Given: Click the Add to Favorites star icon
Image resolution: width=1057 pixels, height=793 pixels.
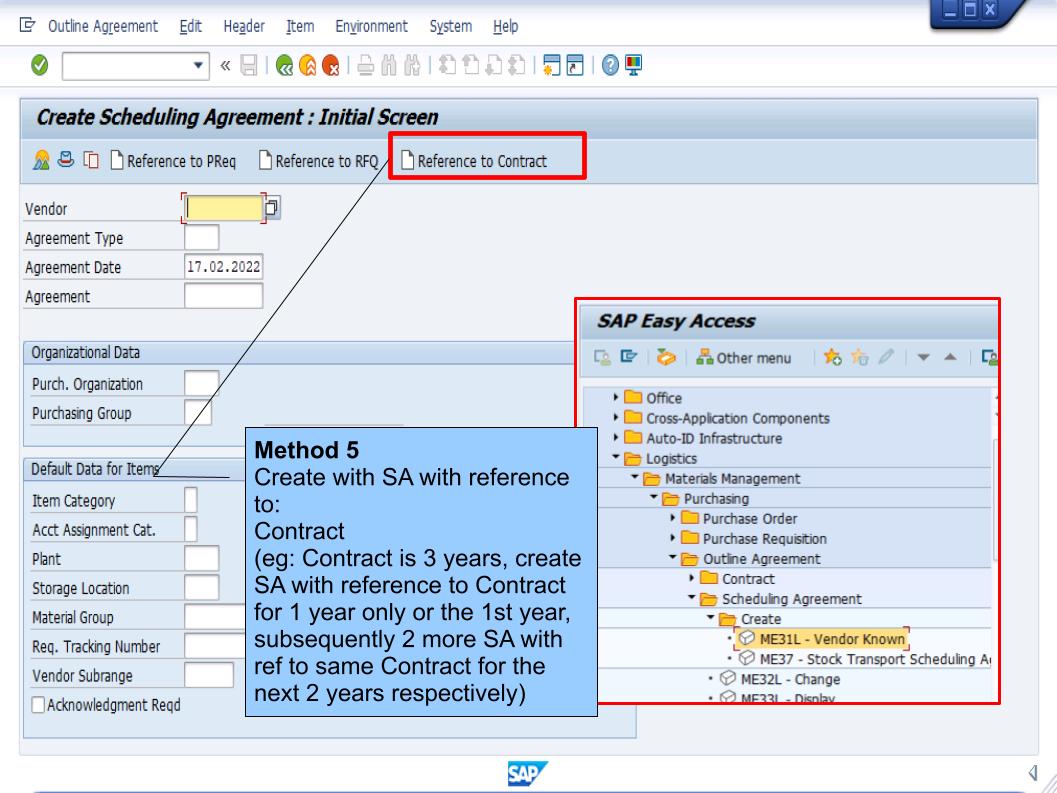Looking at the screenshot, I should tap(833, 357).
